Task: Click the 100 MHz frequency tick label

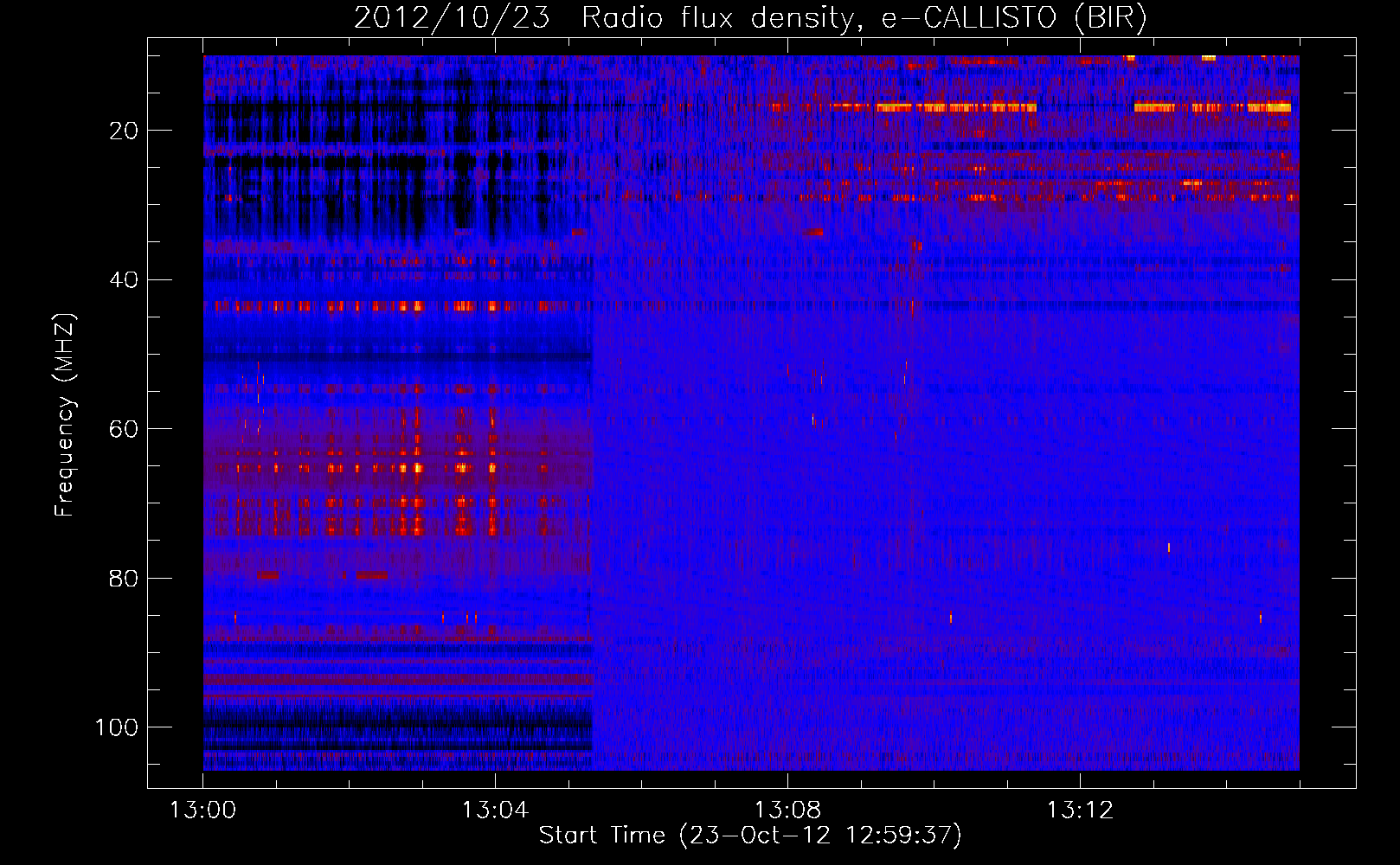Action: (117, 727)
